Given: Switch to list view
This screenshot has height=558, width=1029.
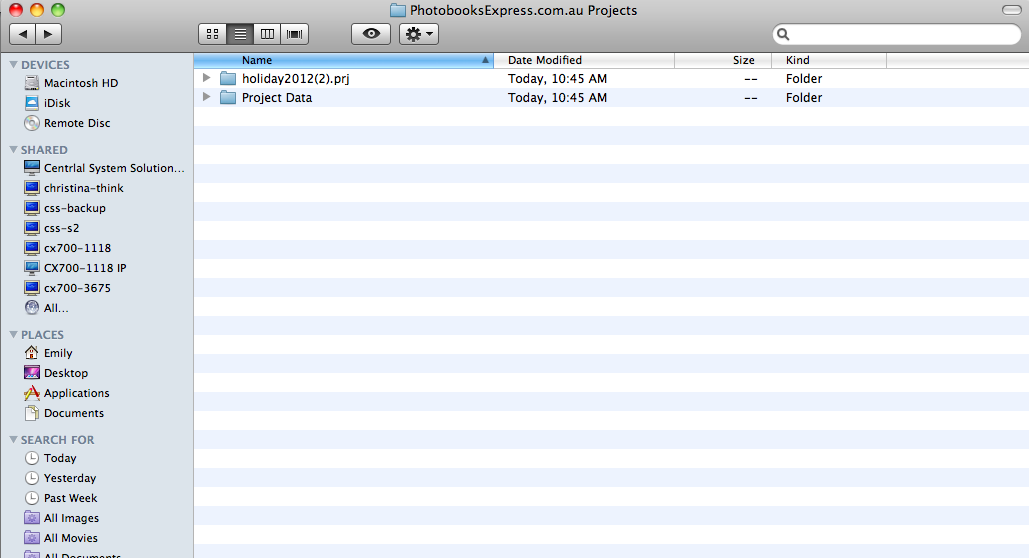Looking at the screenshot, I should (x=240, y=34).
